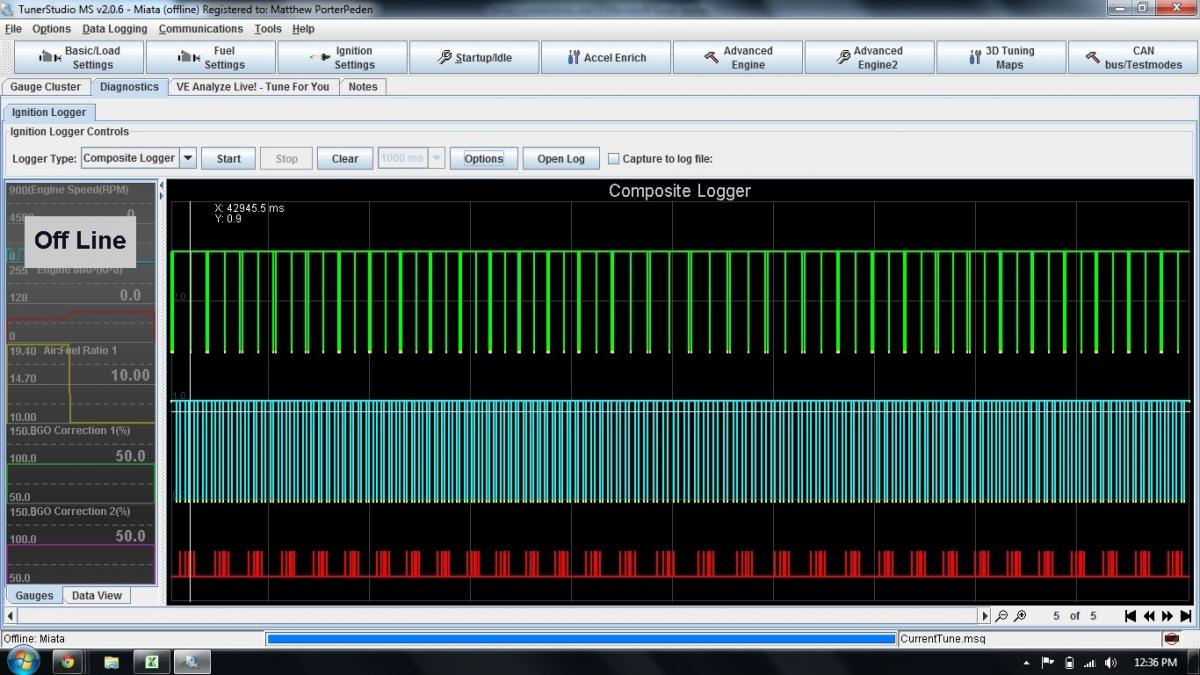1200x675 pixels.
Task: Switch to the Gauge Cluster tab
Action: pos(46,87)
